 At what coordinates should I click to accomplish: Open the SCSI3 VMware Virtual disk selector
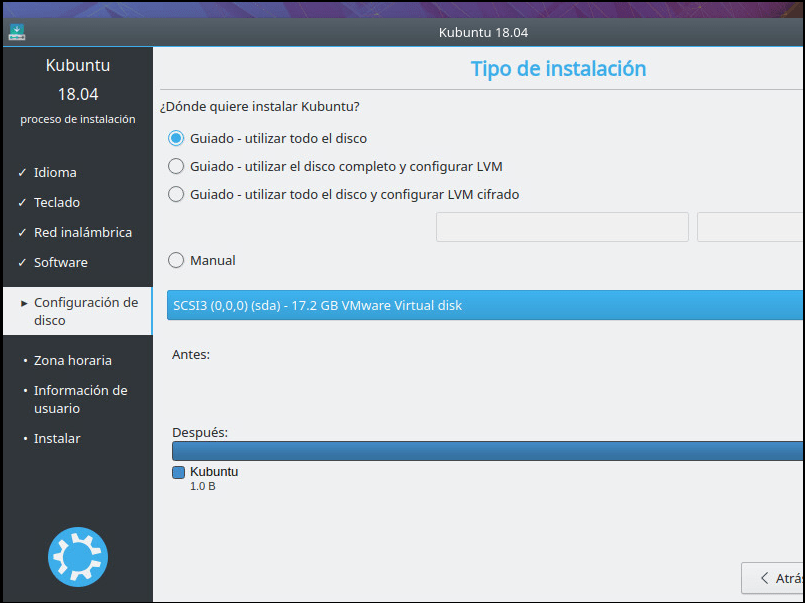coord(480,305)
